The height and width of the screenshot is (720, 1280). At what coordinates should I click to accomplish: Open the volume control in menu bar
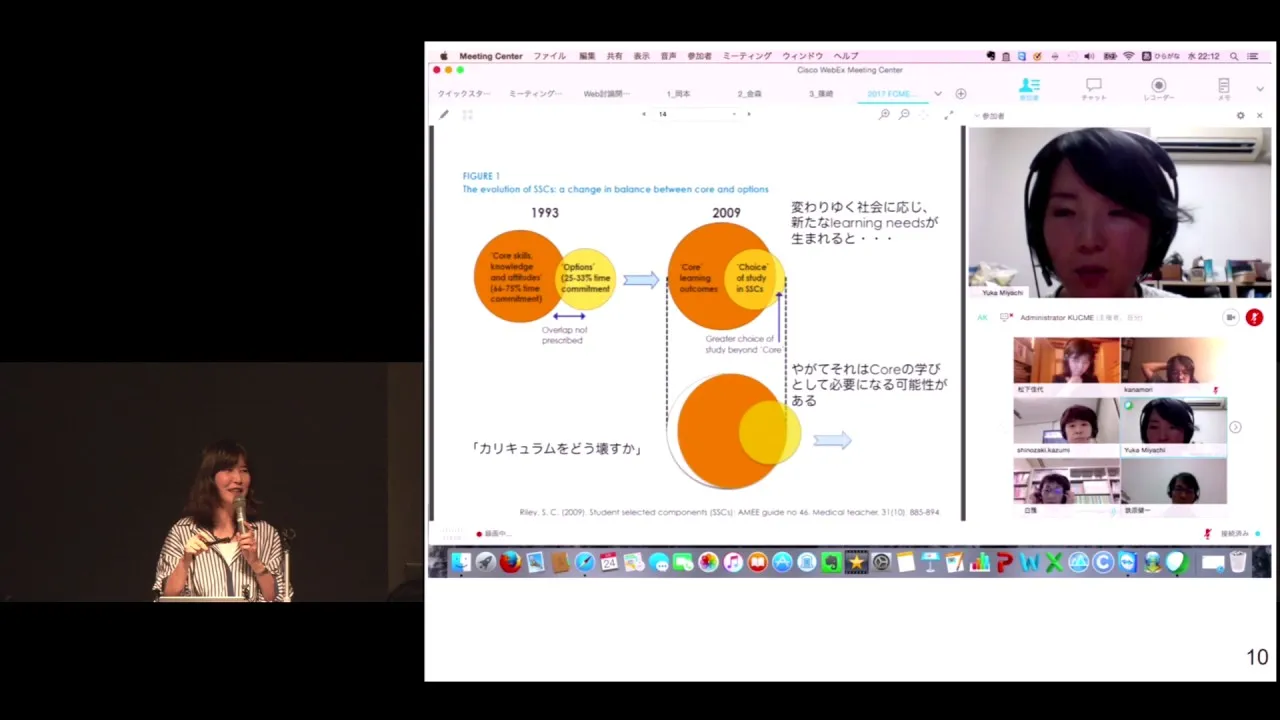(x=1089, y=56)
